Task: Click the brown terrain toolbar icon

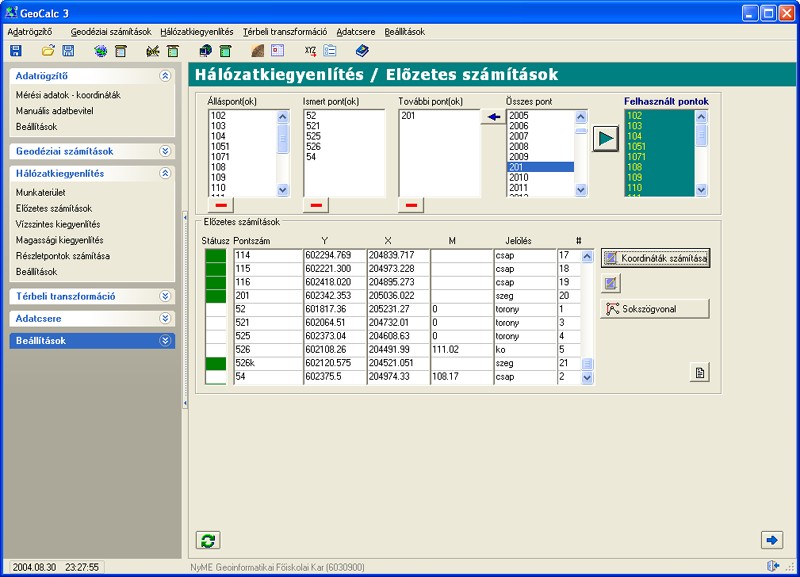Action: 258,51
